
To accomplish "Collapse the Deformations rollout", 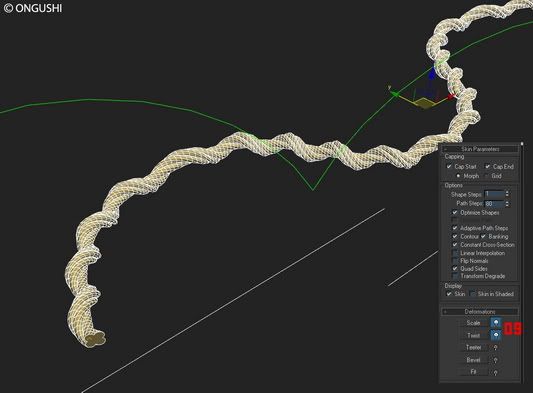I will pyautogui.click(x=480, y=312).
